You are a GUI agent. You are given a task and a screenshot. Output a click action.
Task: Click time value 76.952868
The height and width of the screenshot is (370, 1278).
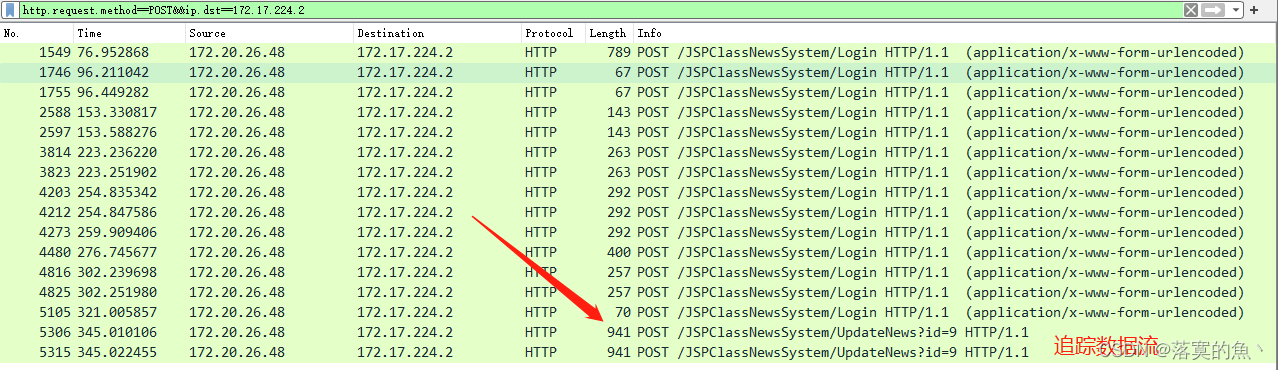[x=113, y=52]
